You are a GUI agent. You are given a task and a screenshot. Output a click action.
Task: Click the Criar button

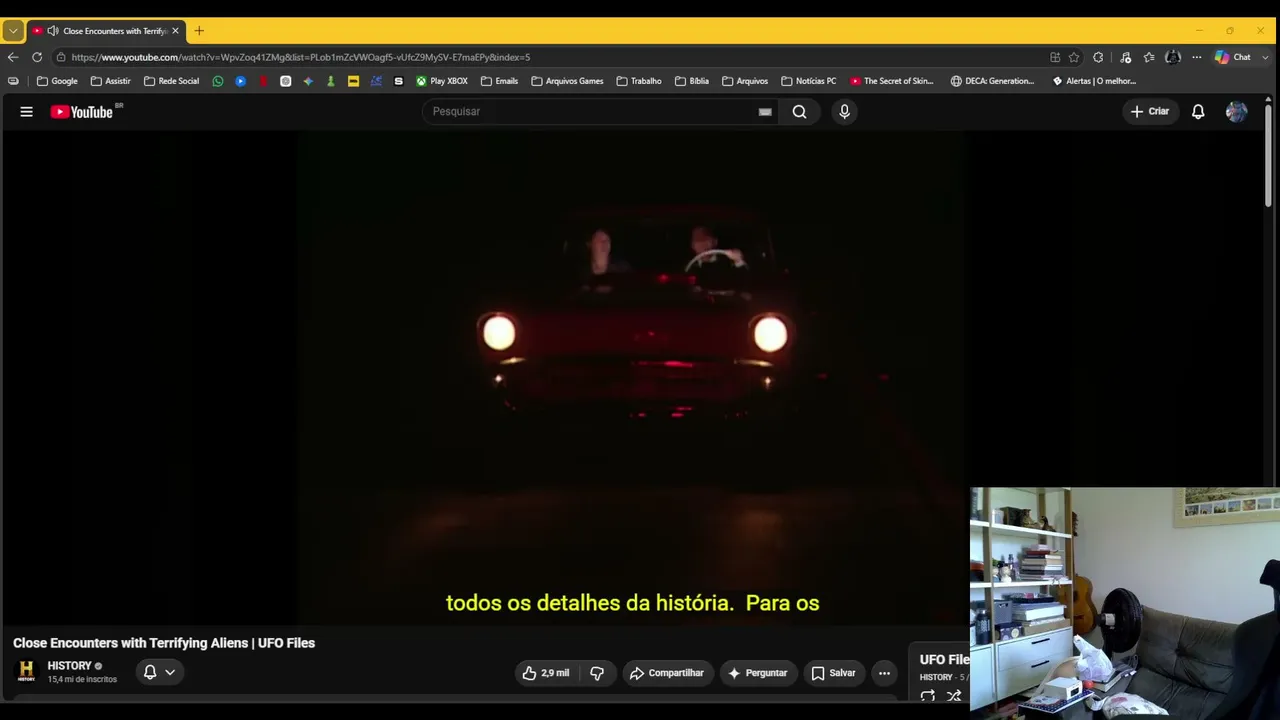(1150, 112)
